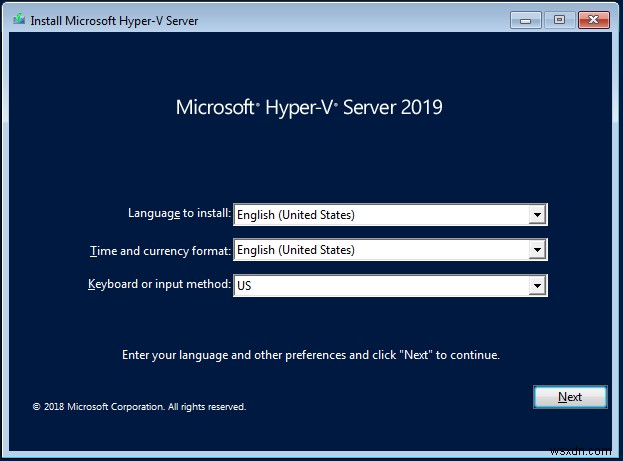Click the "Language to install" label
Image resolution: width=623 pixels, height=461 pixels.
point(179,213)
